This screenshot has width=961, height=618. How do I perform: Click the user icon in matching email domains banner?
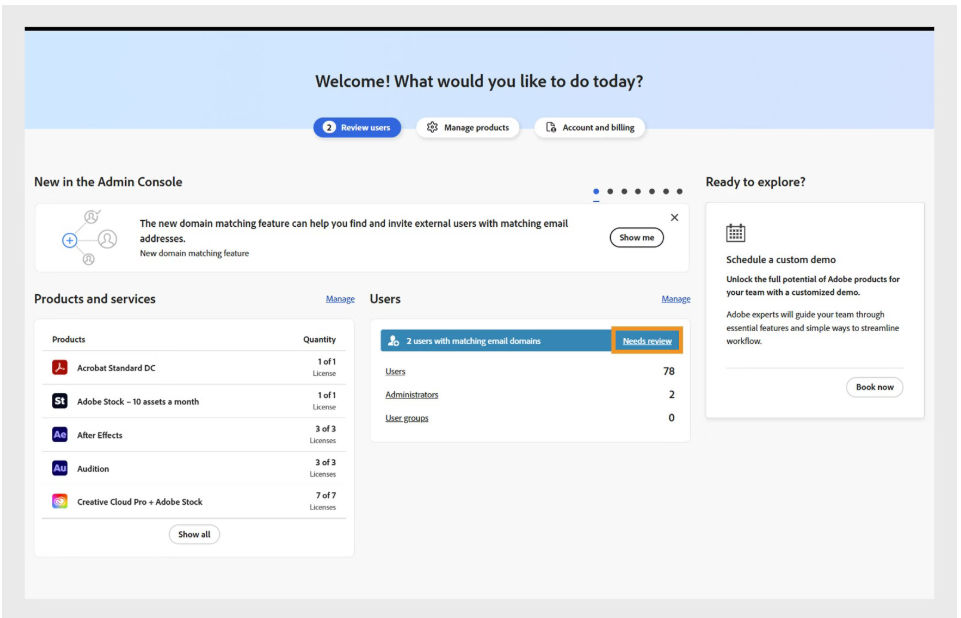tap(393, 340)
